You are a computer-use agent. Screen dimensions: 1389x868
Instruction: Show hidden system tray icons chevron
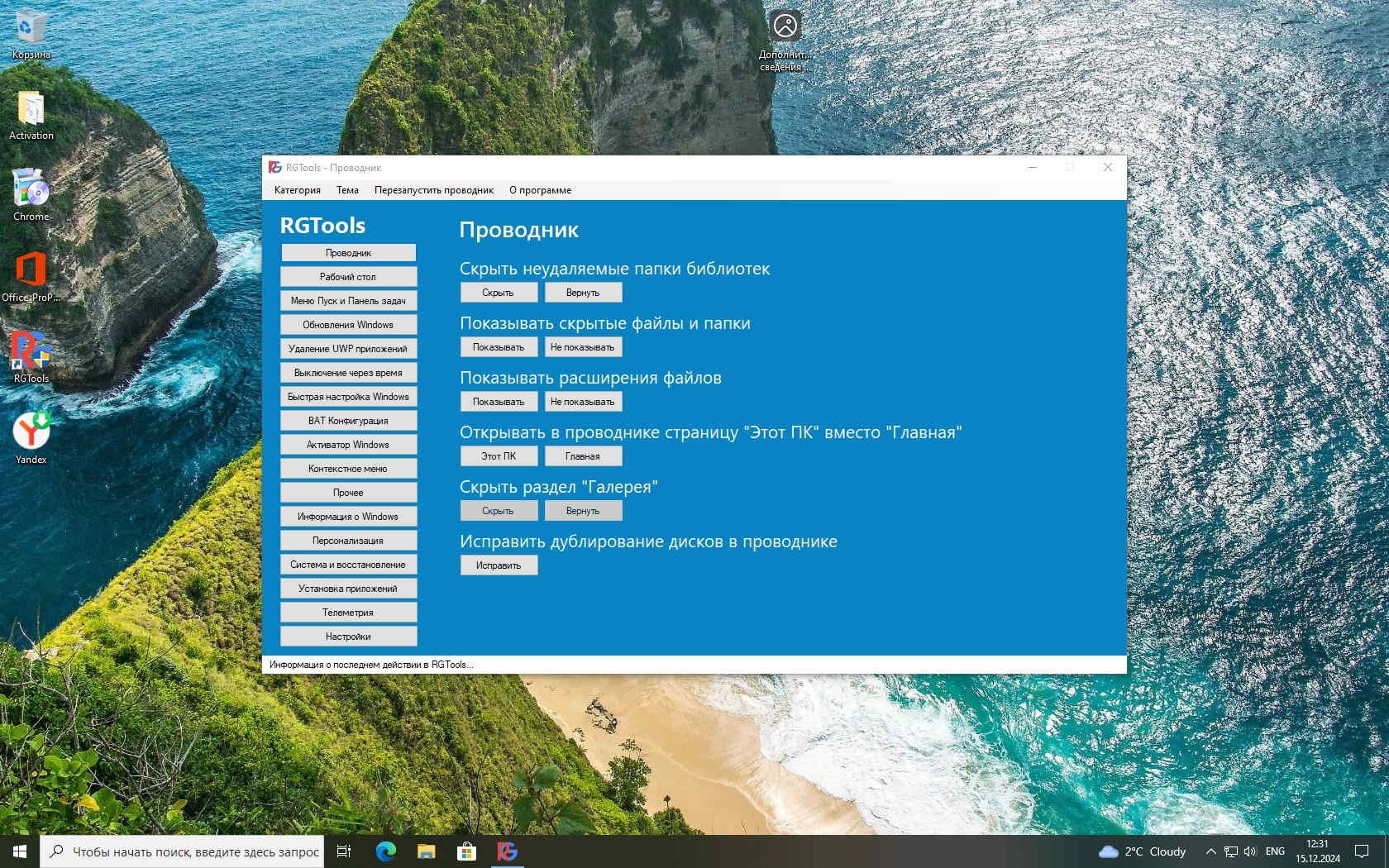coord(1210,851)
